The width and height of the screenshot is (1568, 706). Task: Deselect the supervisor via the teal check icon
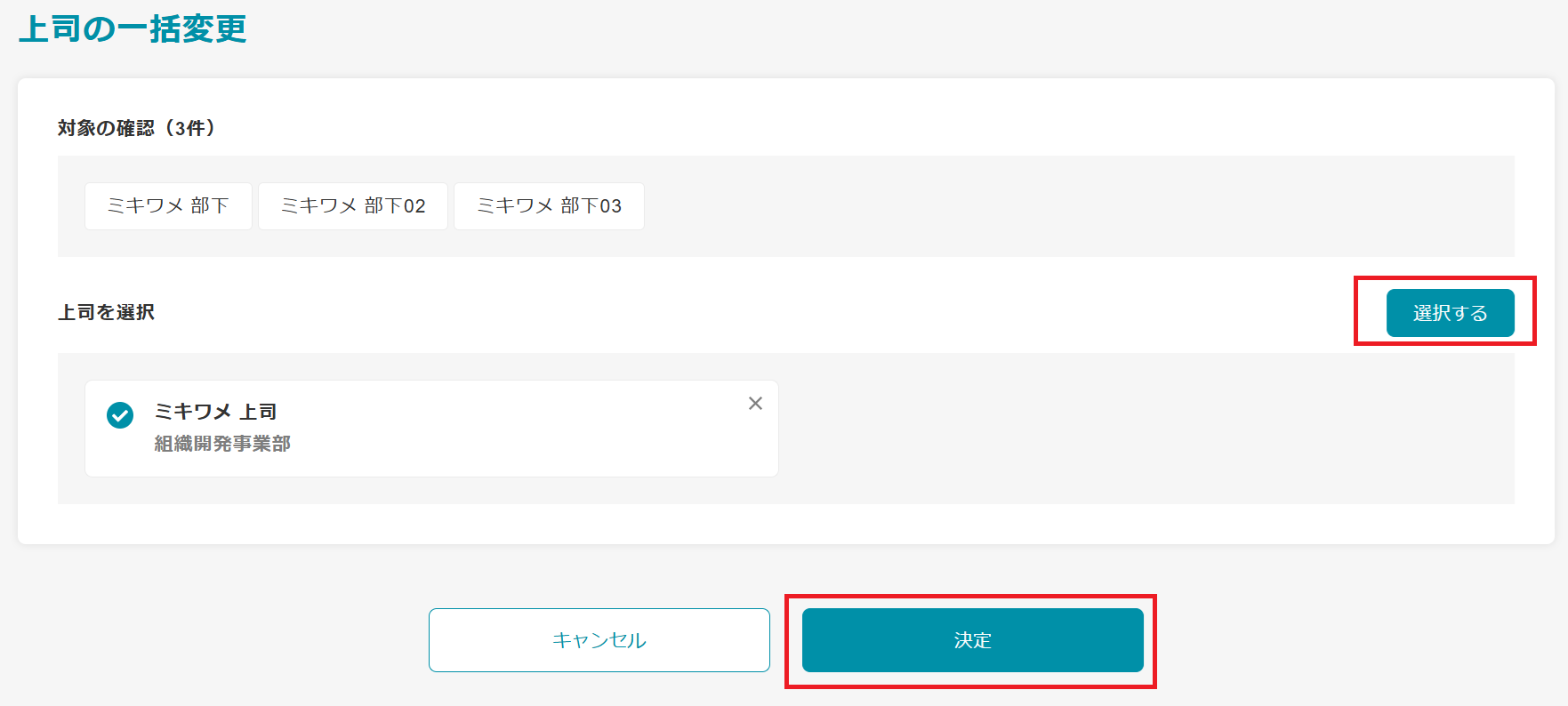119,416
